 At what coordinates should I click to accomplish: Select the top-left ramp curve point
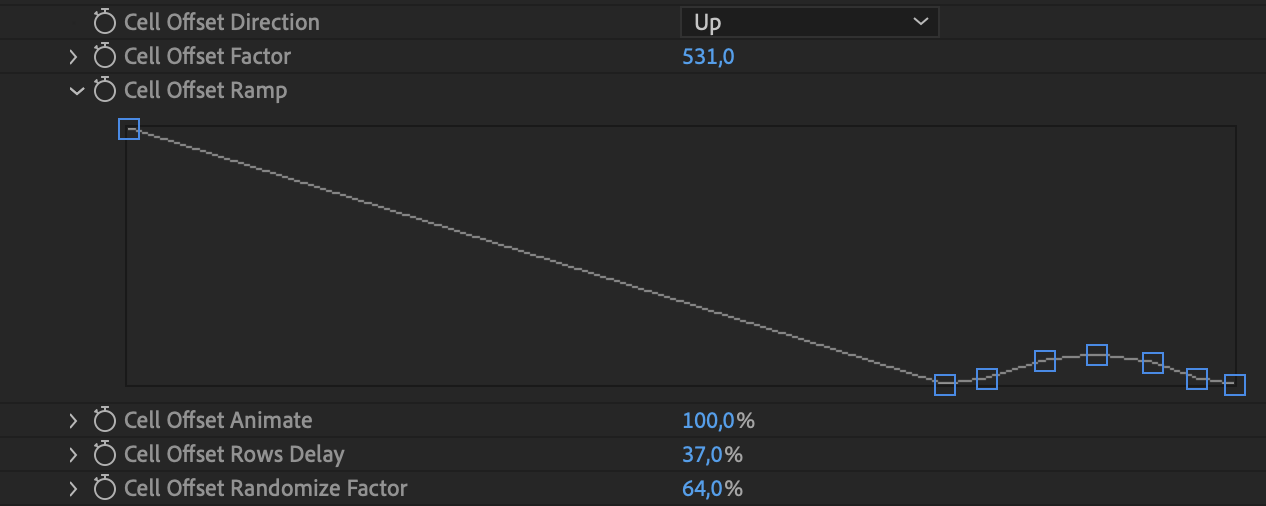[x=129, y=129]
